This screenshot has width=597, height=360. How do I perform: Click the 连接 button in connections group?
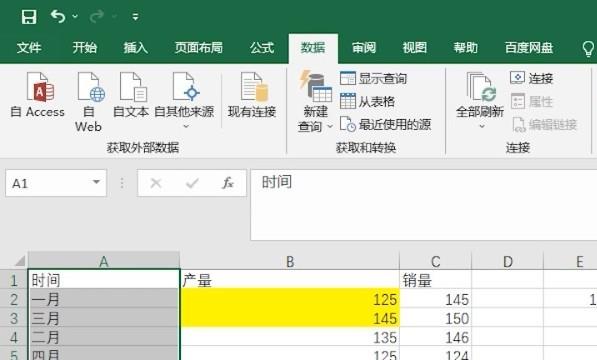point(532,78)
